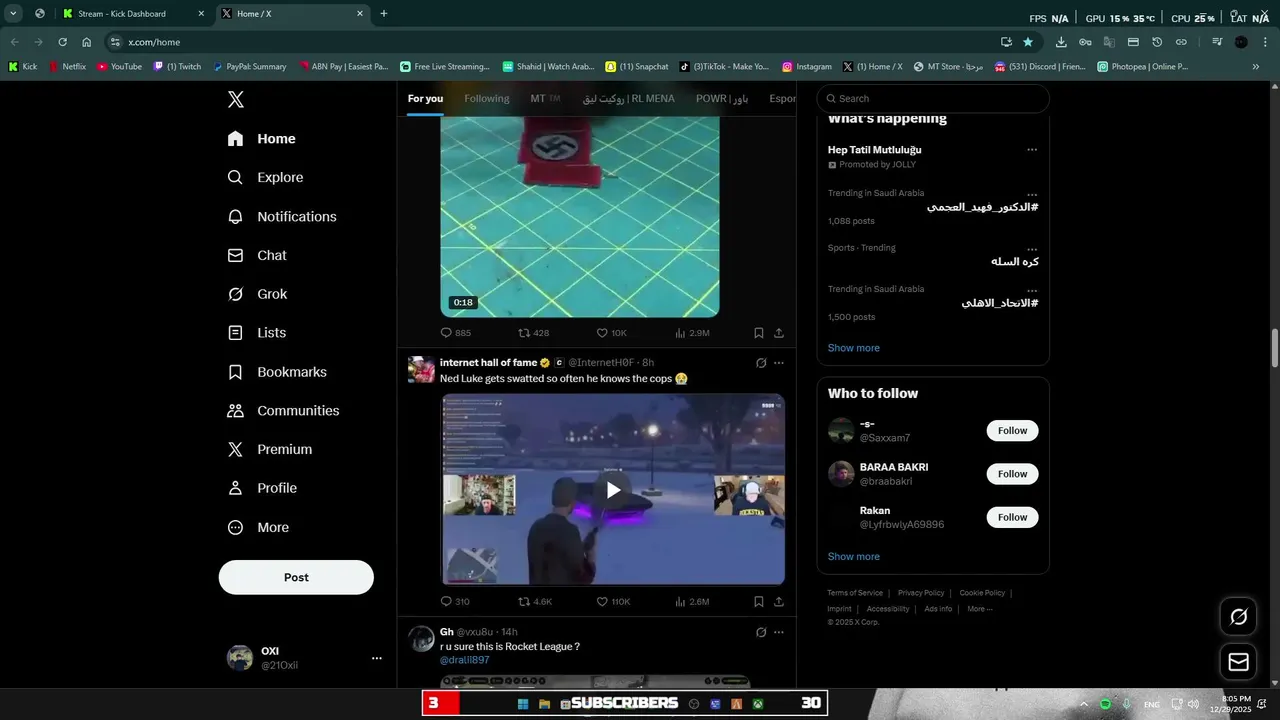Open Grok from the sidebar

(258, 294)
